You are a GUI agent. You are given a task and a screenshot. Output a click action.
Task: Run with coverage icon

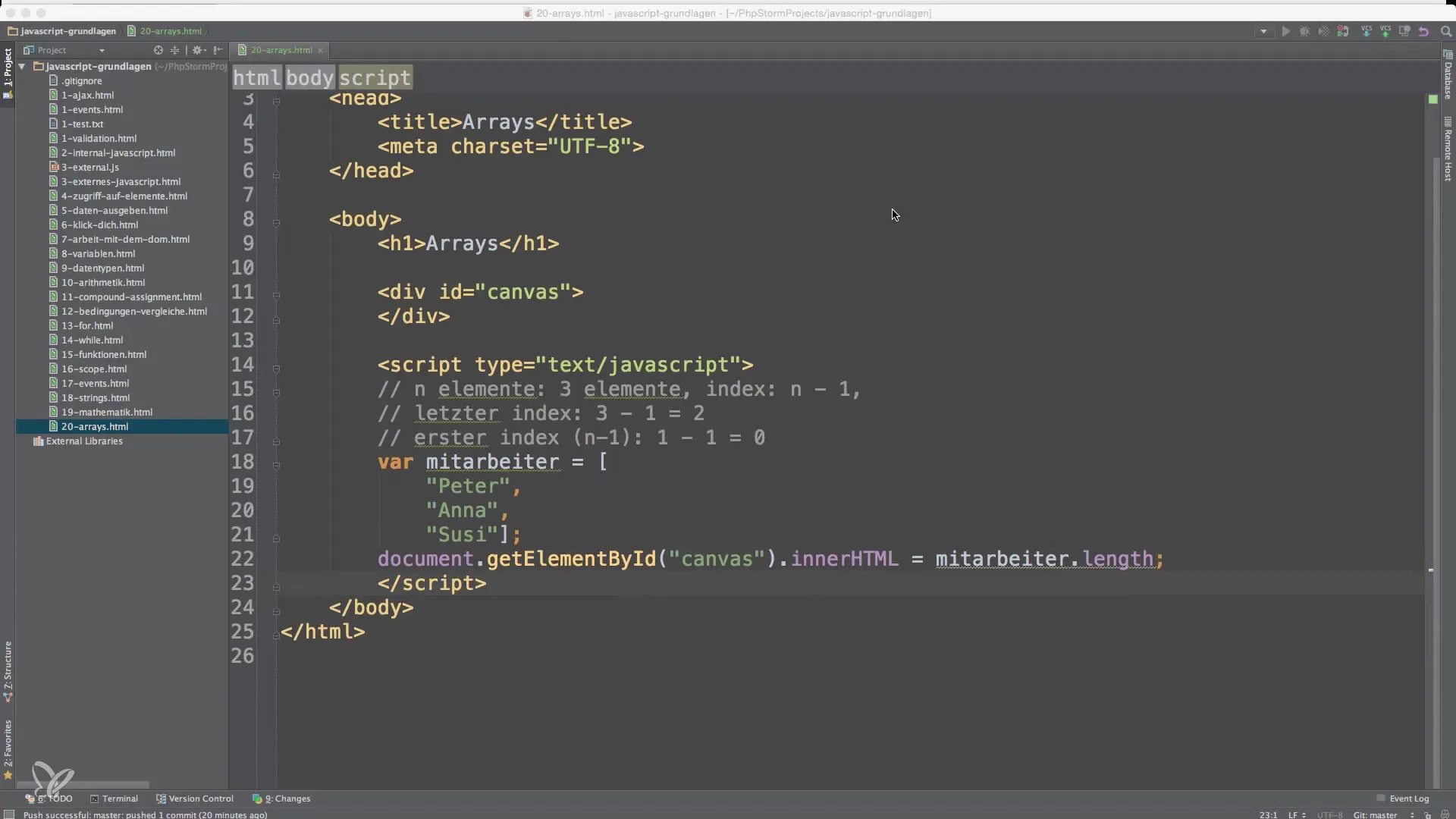[1323, 31]
